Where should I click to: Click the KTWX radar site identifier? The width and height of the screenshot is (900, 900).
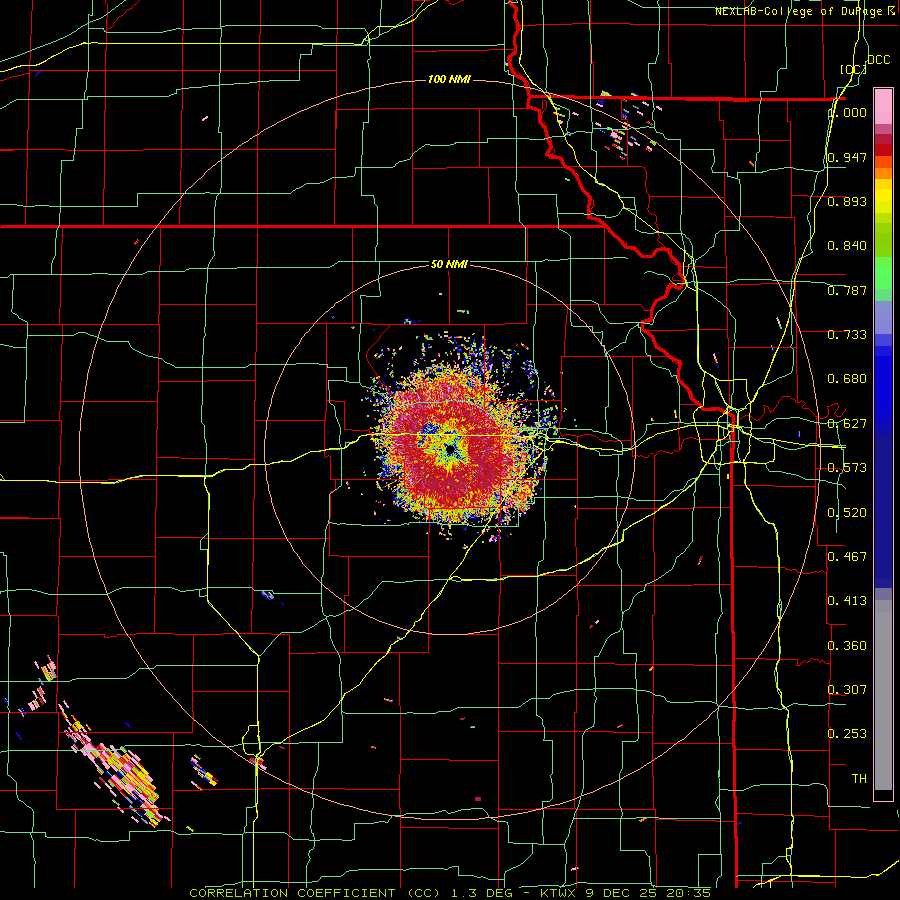pyautogui.click(x=560, y=893)
